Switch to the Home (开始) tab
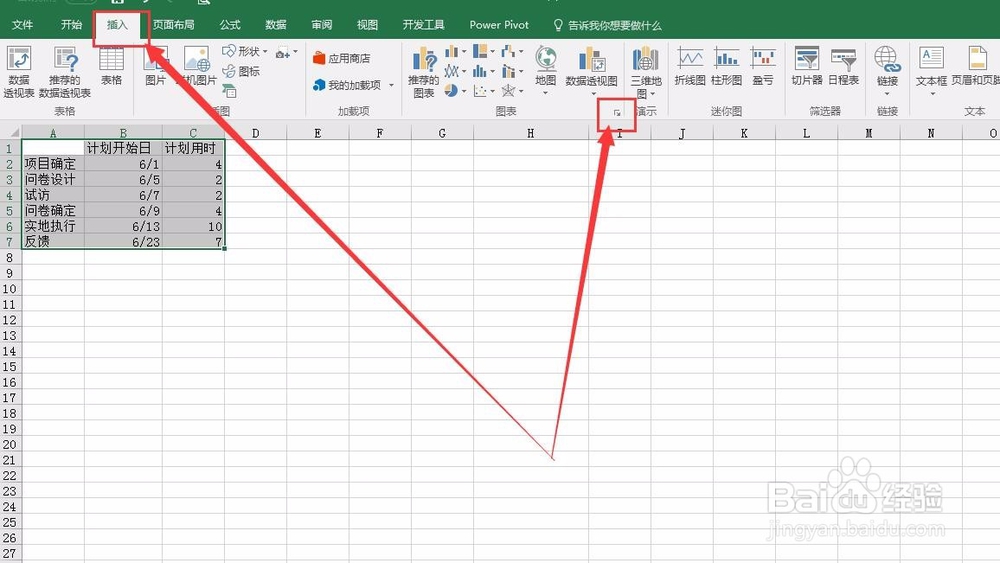 pyautogui.click(x=71, y=25)
